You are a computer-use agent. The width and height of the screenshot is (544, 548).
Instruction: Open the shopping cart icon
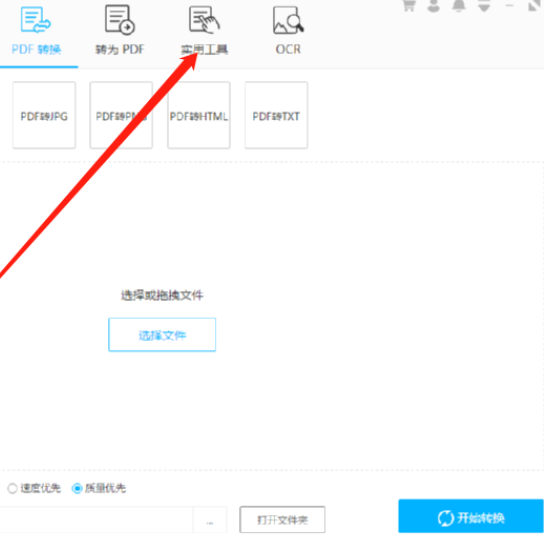(x=408, y=5)
